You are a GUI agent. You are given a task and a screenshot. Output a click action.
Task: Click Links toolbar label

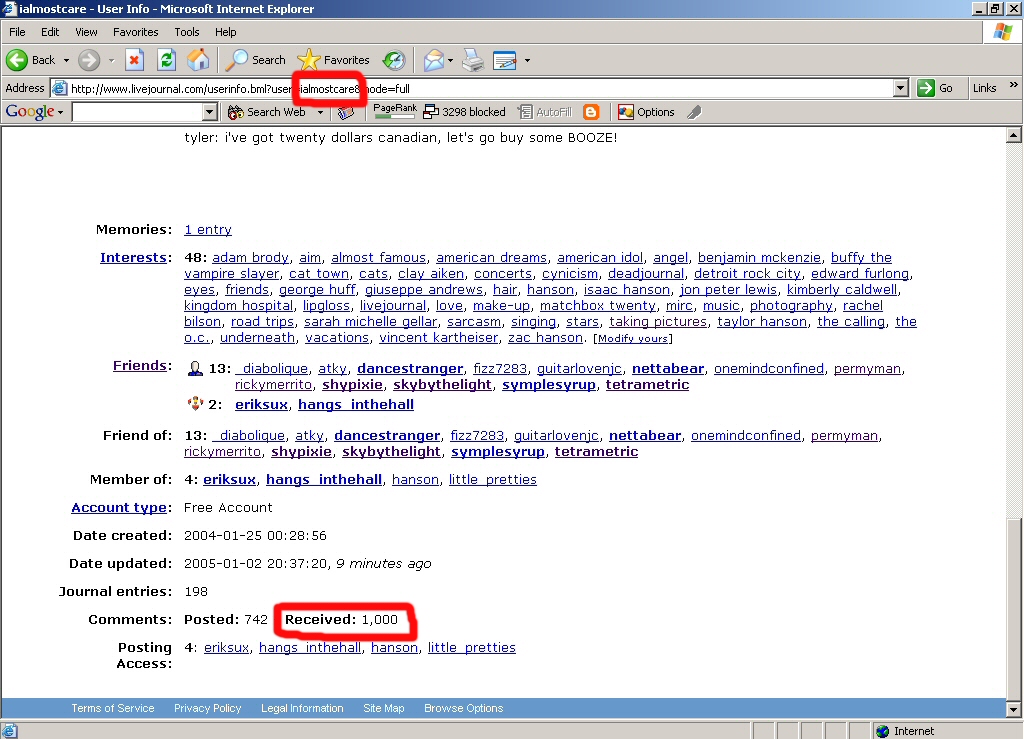pos(984,88)
